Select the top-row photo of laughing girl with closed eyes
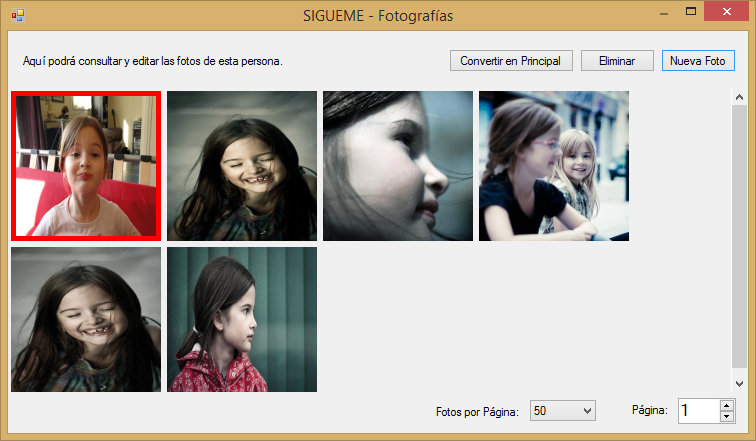This screenshot has width=756, height=441. 242,166
